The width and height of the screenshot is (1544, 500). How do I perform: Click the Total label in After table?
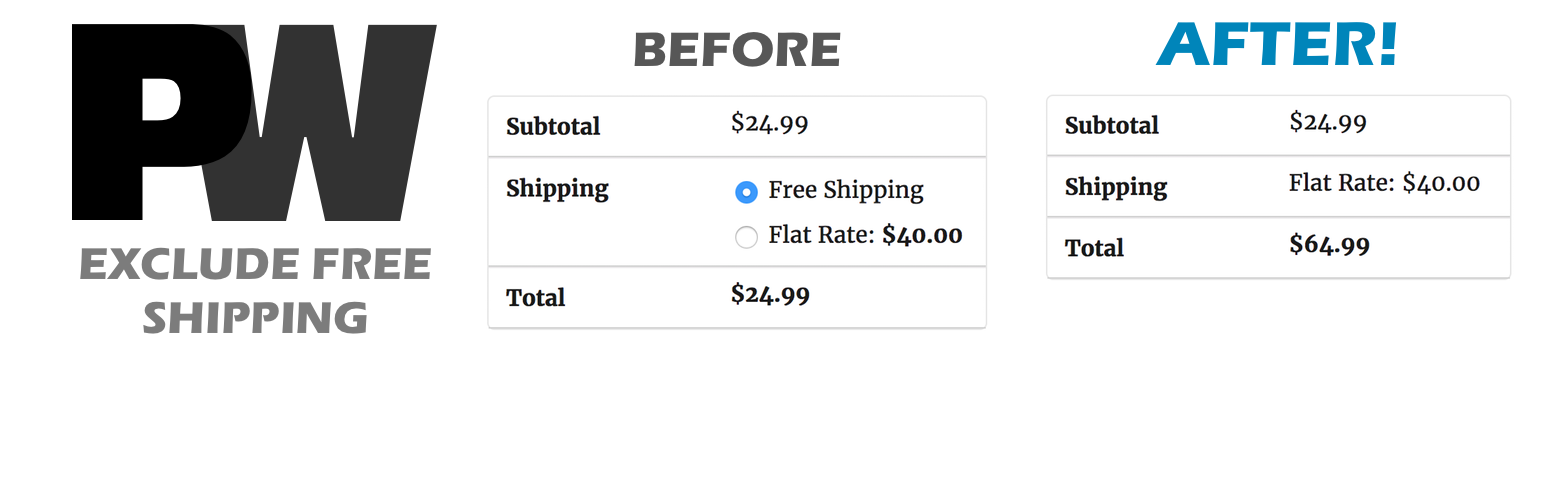[1094, 248]
